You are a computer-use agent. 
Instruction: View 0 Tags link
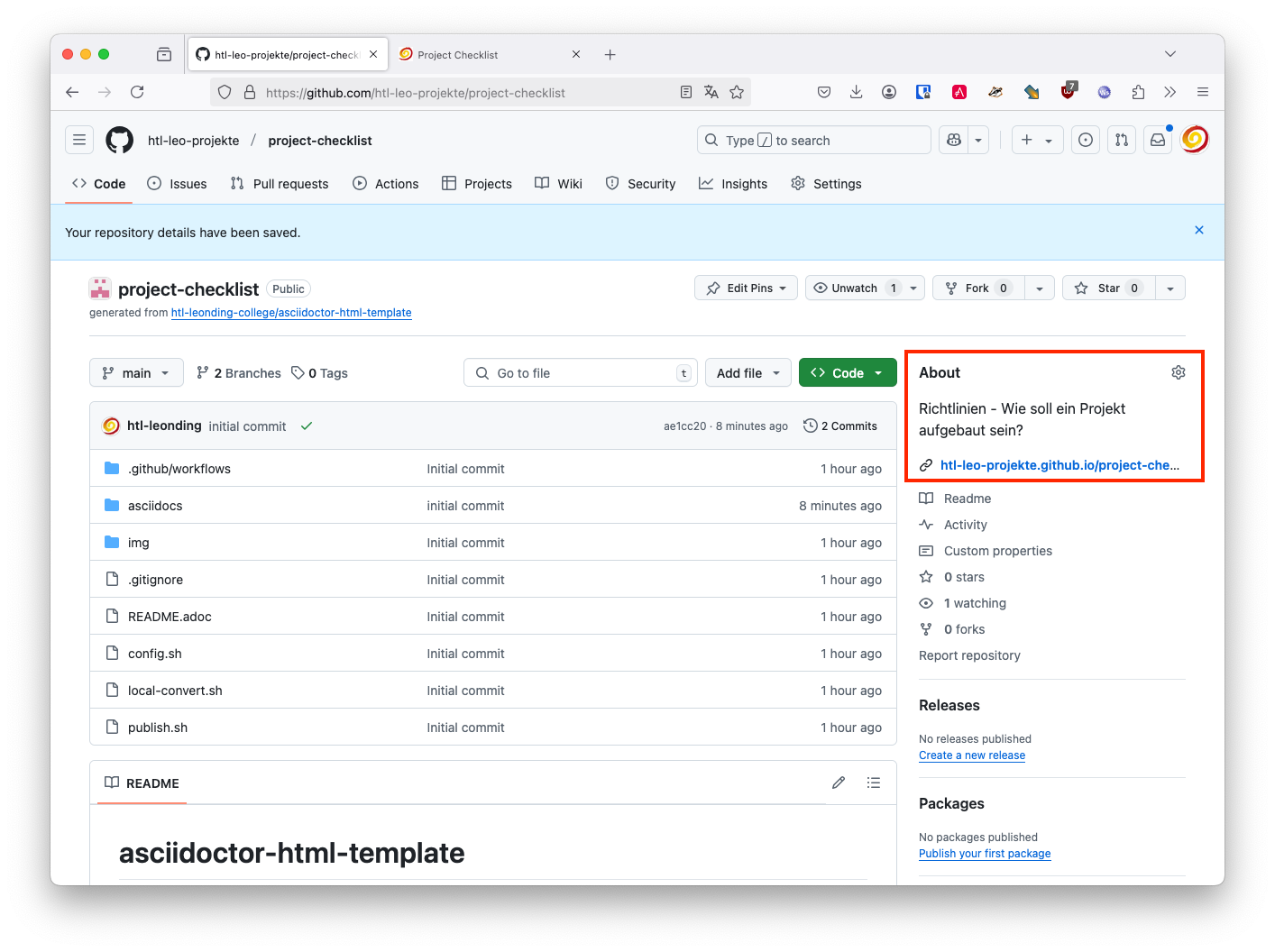[320, 373]
